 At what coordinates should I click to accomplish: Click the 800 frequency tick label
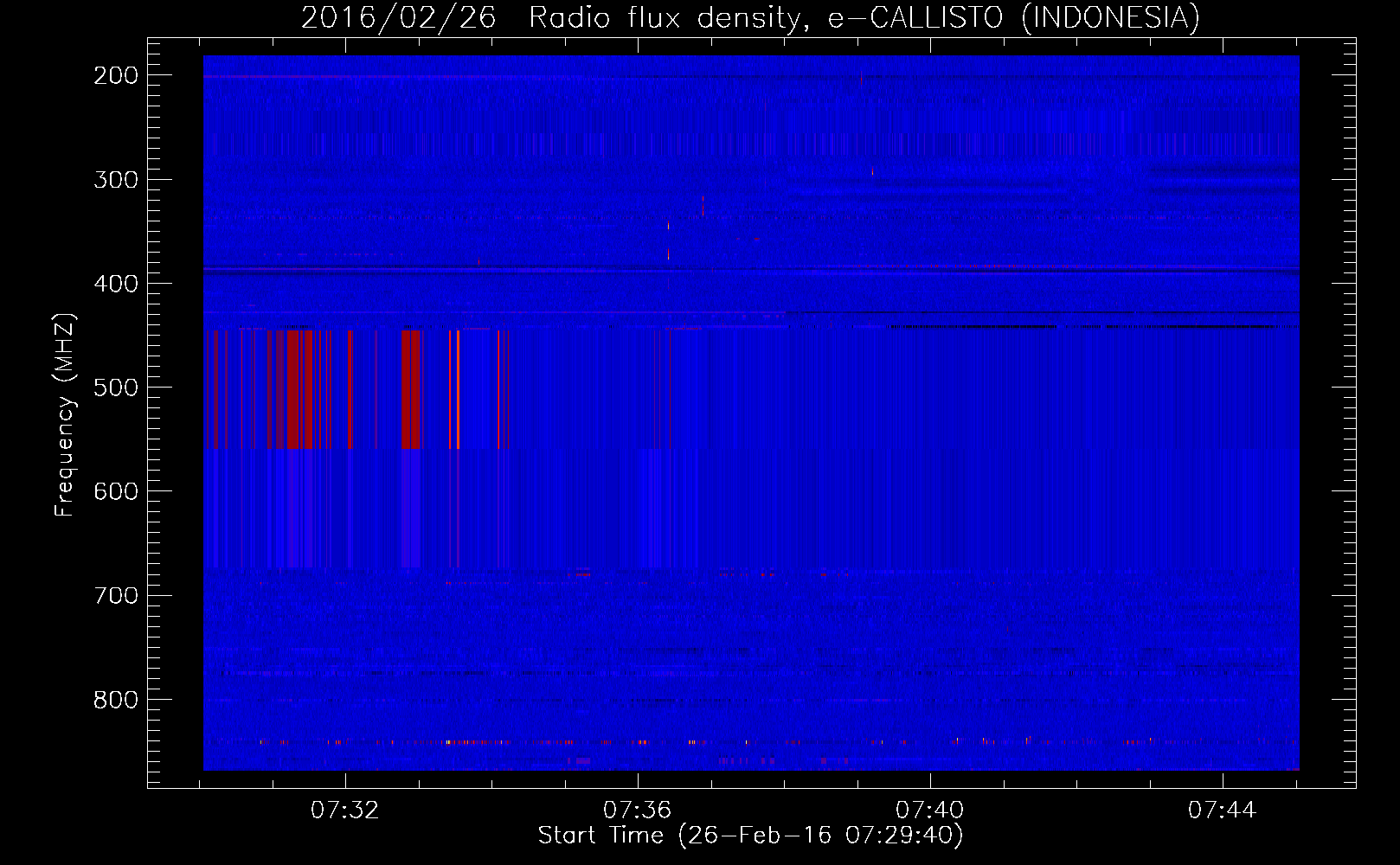[116, 699]
